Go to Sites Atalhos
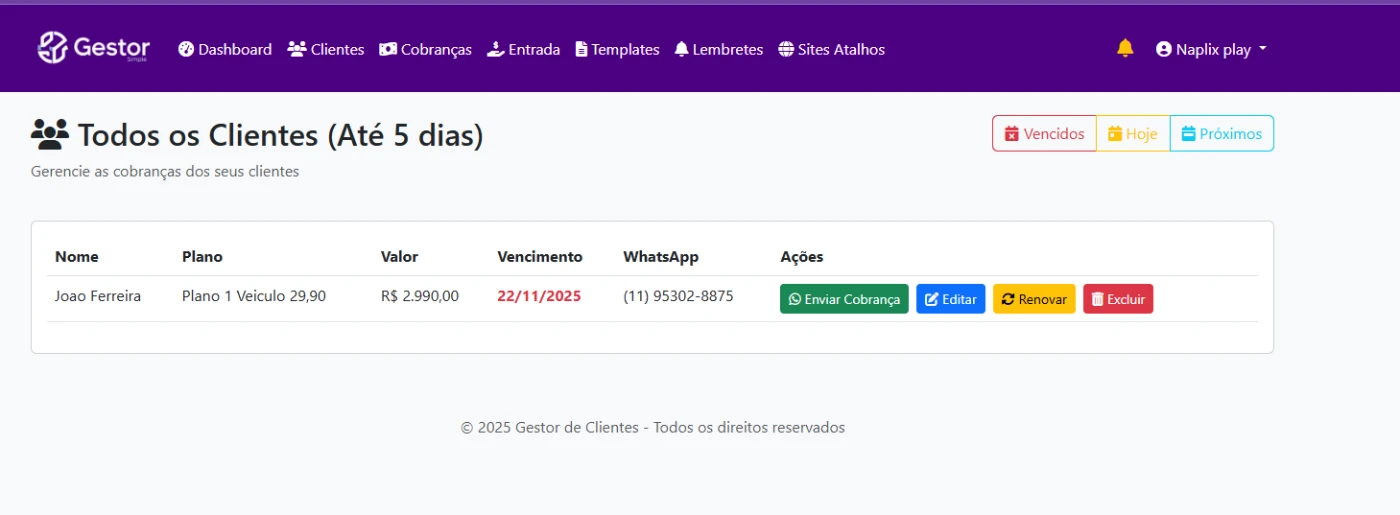Viewport: 1400px width, 515px height. 831,49
